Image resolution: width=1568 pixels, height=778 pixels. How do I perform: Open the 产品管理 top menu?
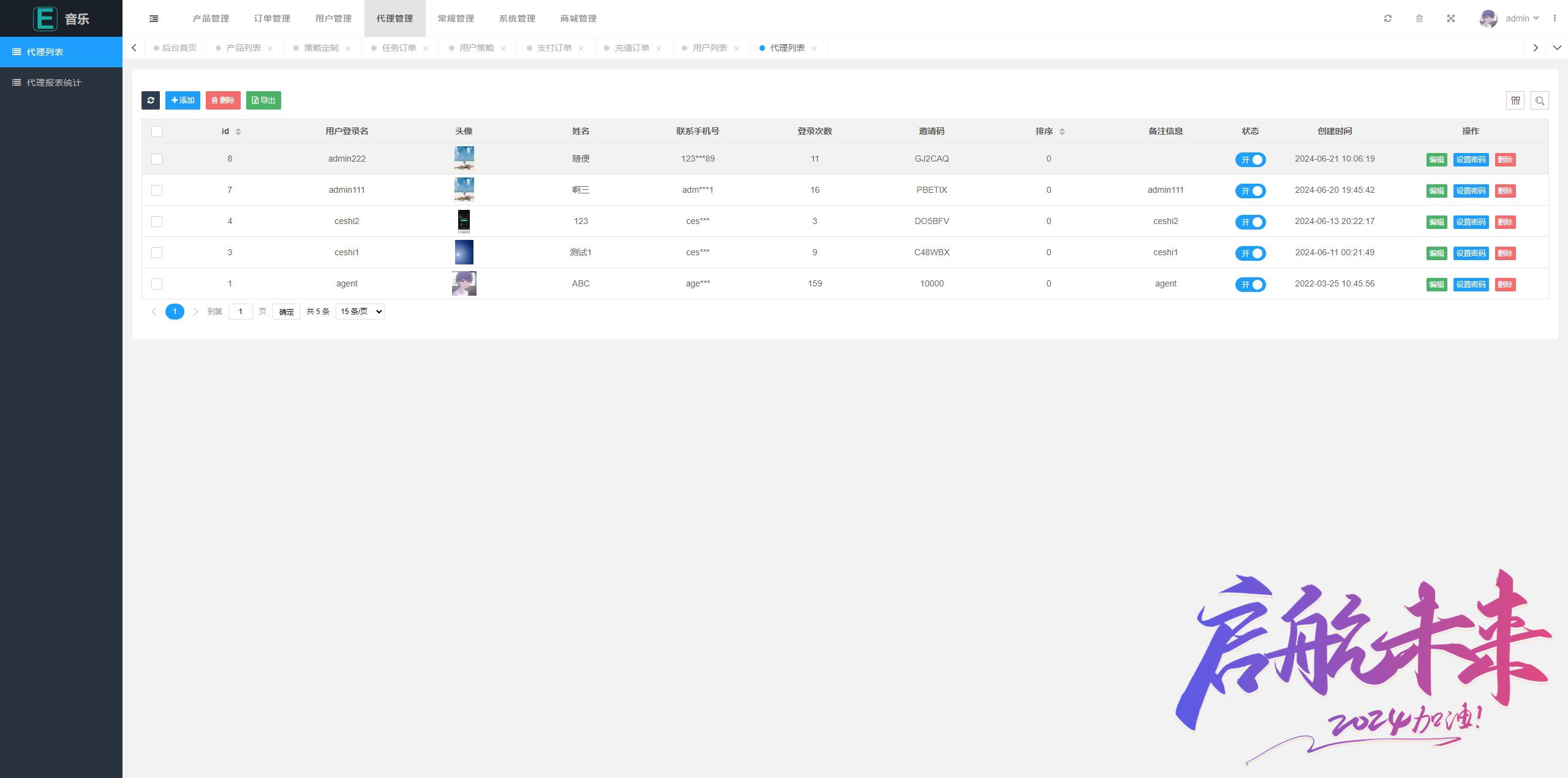(x=211, y=18)
